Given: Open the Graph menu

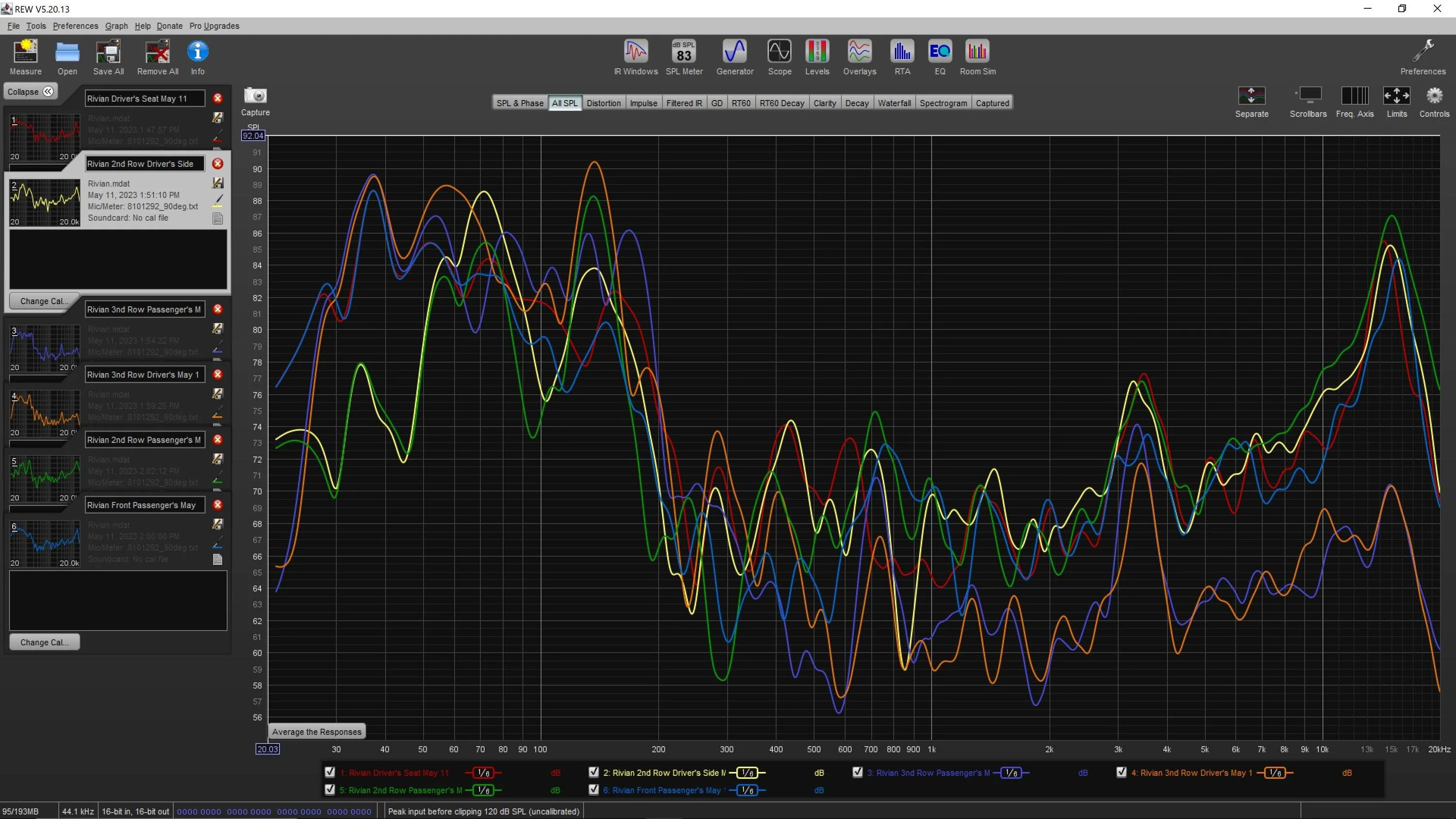Looking at the screenshot, I should 116,26.
